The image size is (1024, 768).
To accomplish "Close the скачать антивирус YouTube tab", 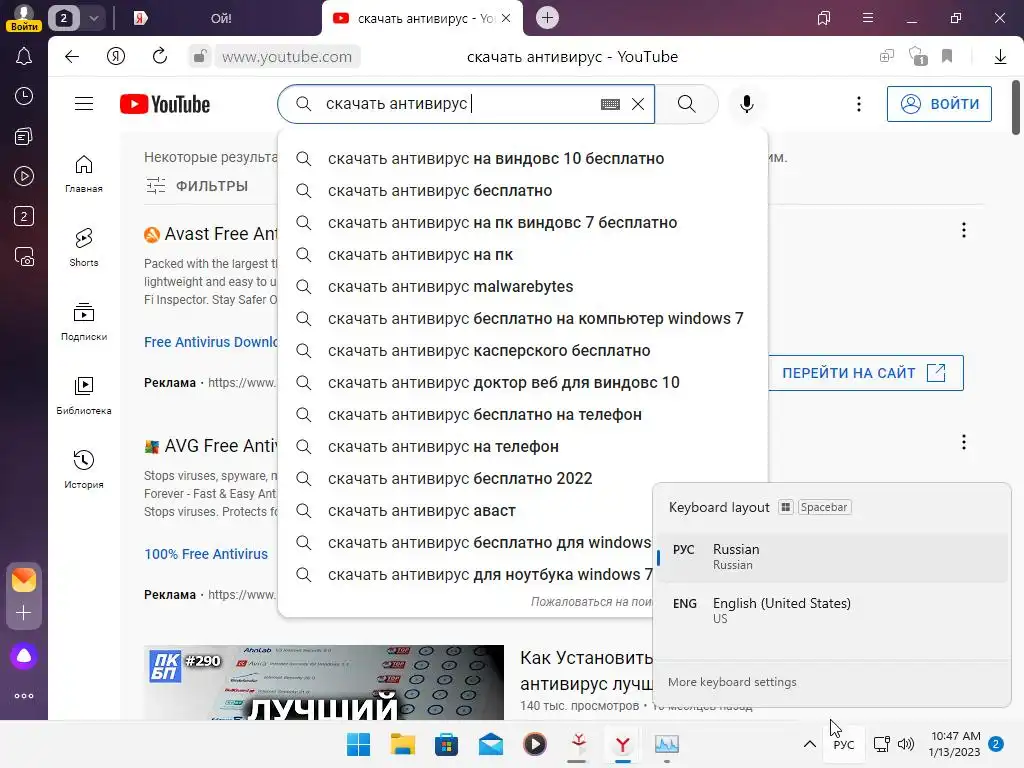I will (505, 18).
